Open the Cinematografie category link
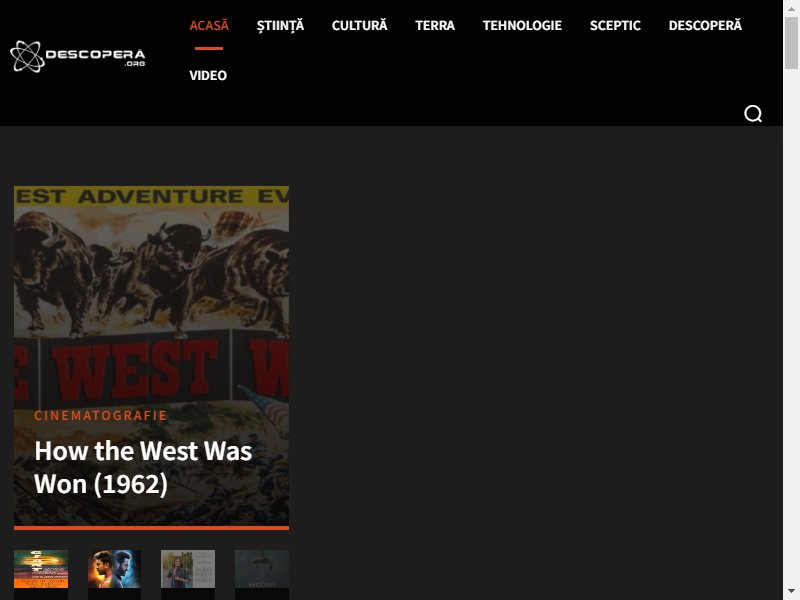The width and height of the screenshot is (800, 600). tap(101, 415)
